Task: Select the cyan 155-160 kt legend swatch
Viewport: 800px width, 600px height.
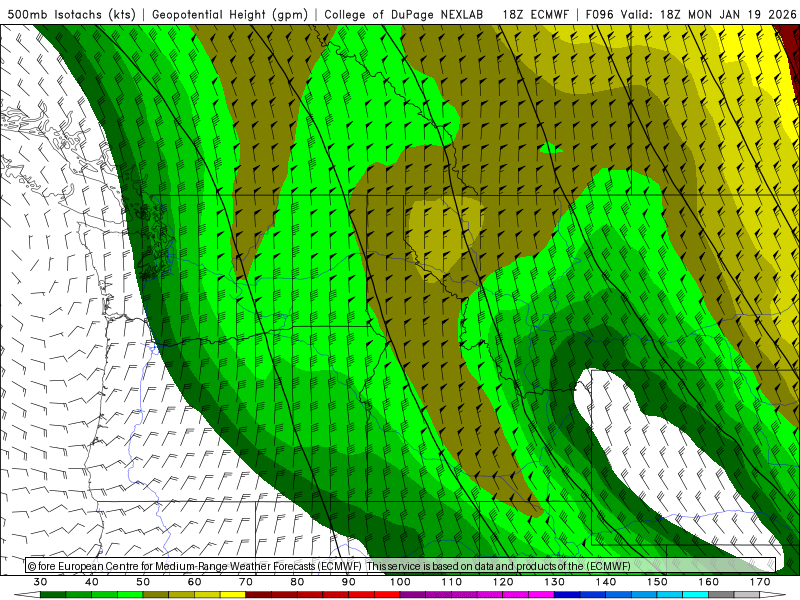Action: coord(695,595)
